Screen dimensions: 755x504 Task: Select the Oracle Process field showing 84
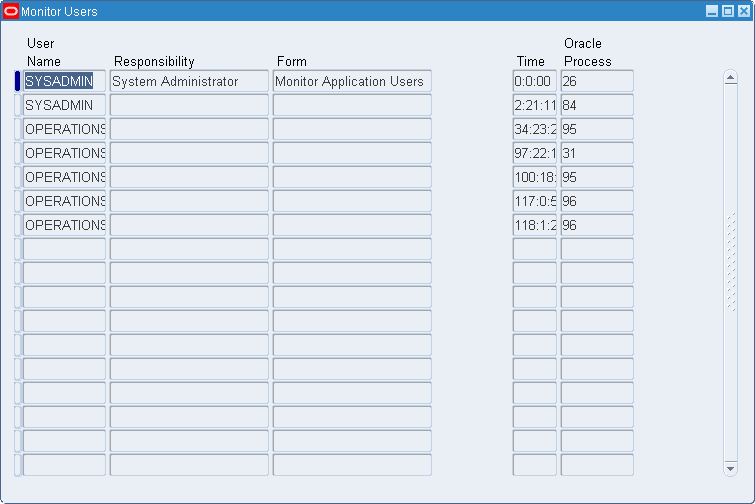click(597, 105)
